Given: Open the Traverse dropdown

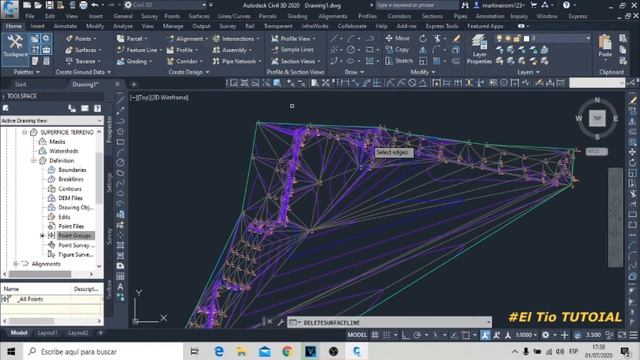Looking at the screenshot, I should pos(82,61).
